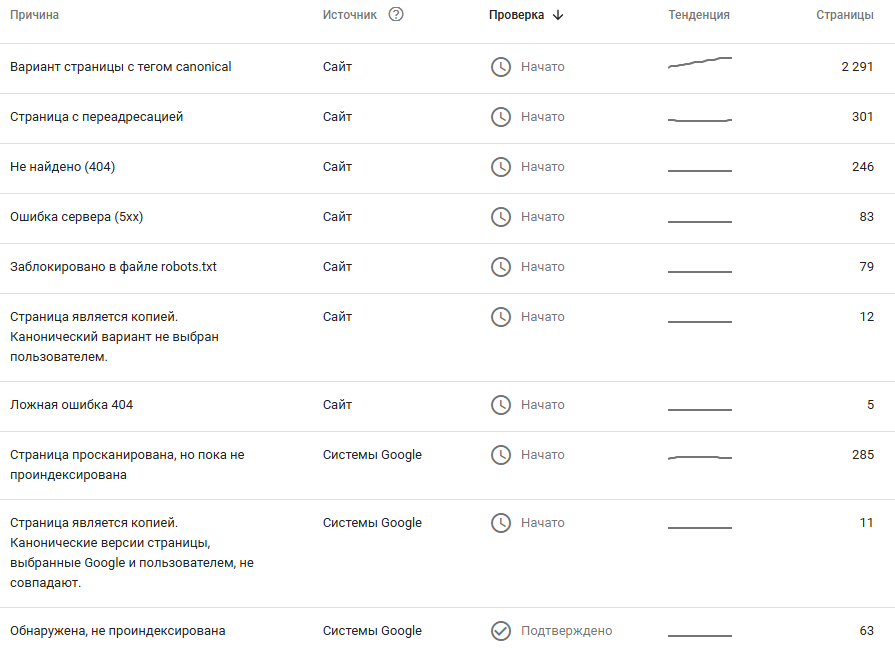Screen dimensions: 895x648
Task: Click clock icon in Ложная ошибка 404 row
Action: pos(500,405)
